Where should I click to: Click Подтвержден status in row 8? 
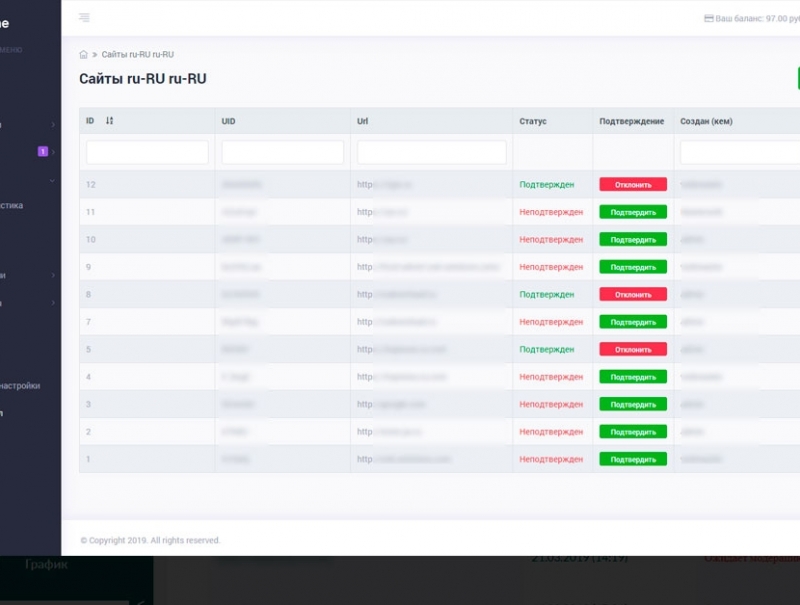point(546,295)
